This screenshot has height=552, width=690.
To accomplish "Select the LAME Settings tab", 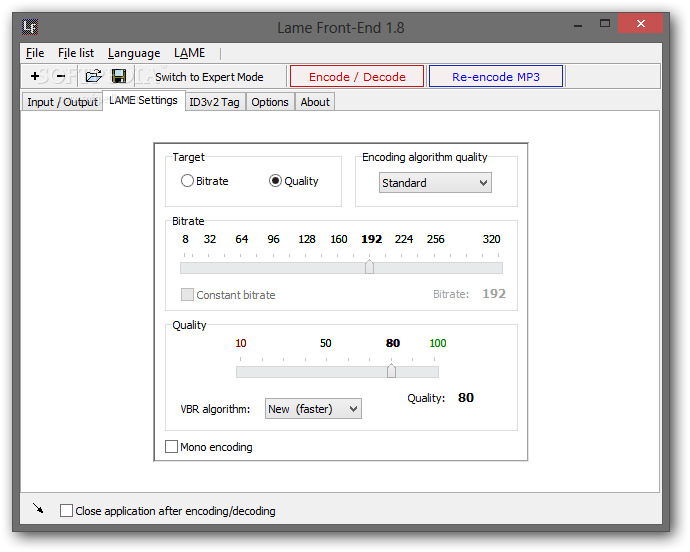I will click(143, 100).
